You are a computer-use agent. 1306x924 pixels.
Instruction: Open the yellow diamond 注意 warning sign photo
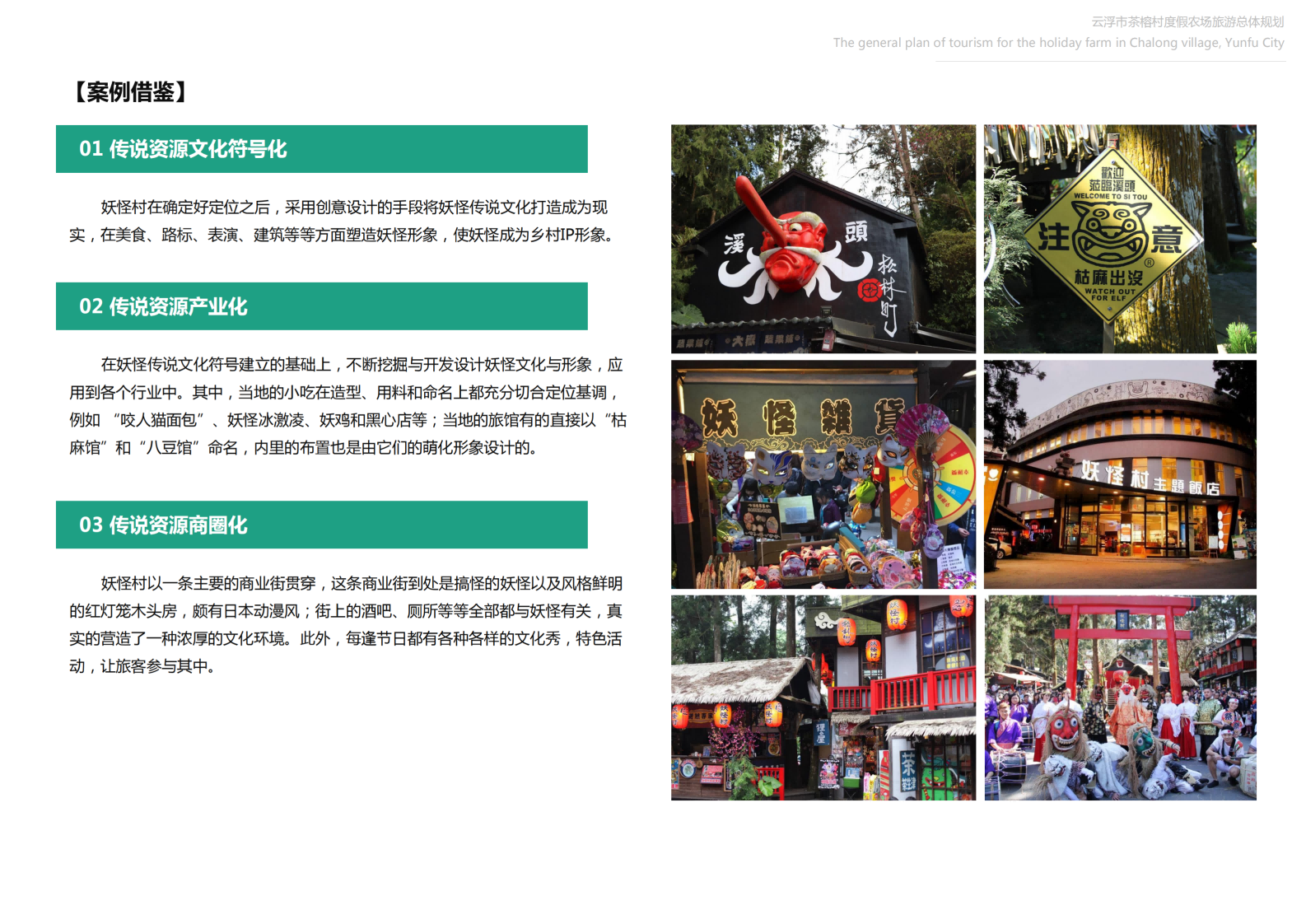1120,239
